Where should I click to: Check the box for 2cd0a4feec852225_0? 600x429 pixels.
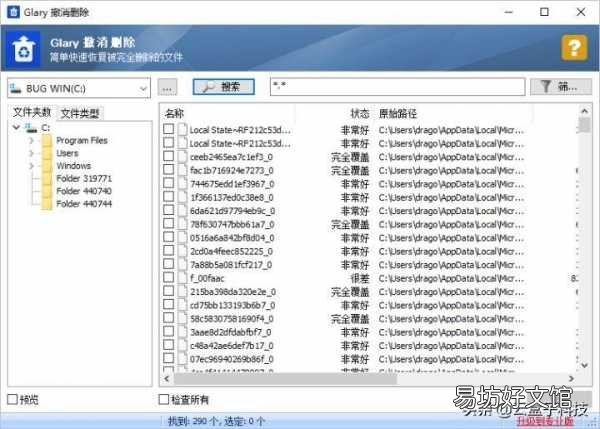click(168, 251)
